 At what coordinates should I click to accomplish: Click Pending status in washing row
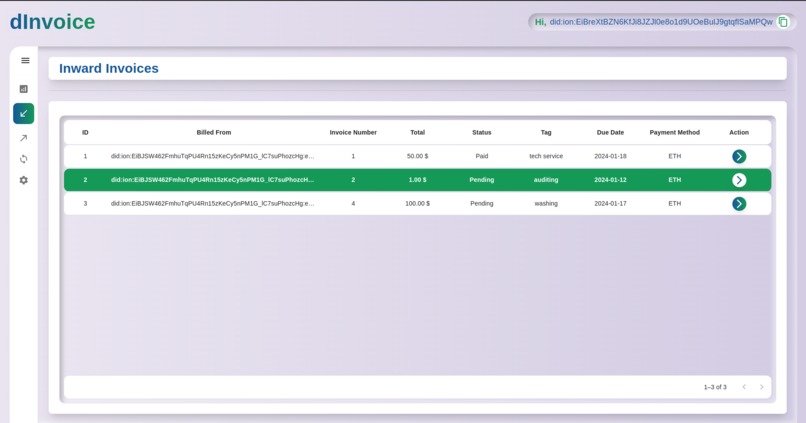pos(482,204)
